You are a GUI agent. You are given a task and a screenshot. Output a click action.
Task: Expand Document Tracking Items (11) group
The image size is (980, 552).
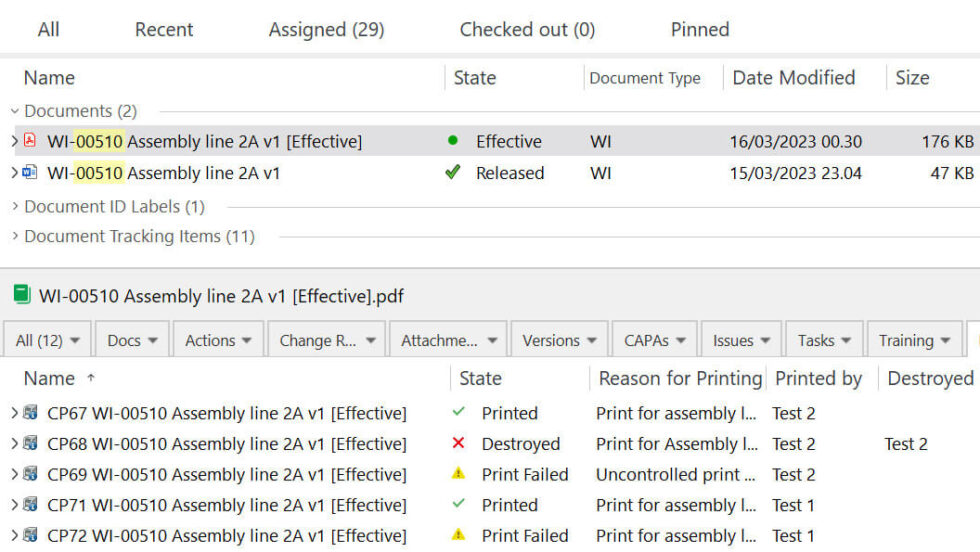tap(15, 236)
